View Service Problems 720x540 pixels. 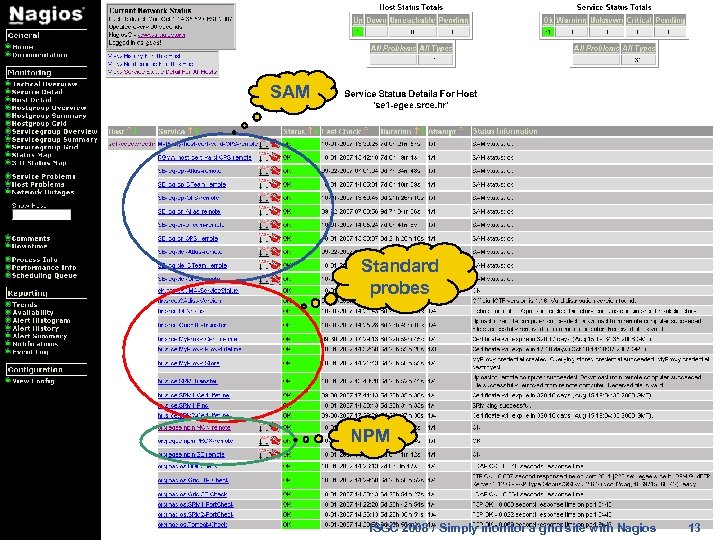pyautogui.click(x=43, y=176)
